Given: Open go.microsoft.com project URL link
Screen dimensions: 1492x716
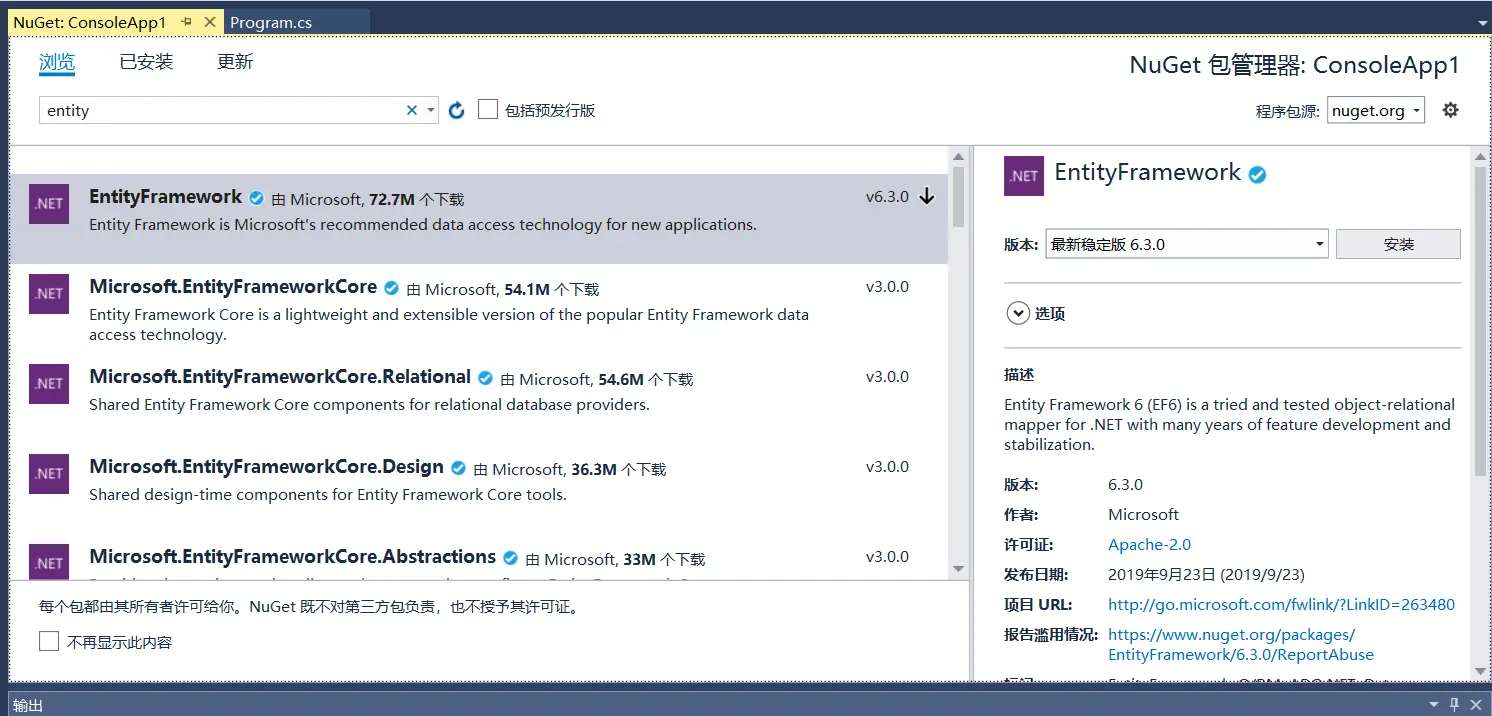Looking at the screenshot, I should pyautogui.click(x=1281, y=604).
